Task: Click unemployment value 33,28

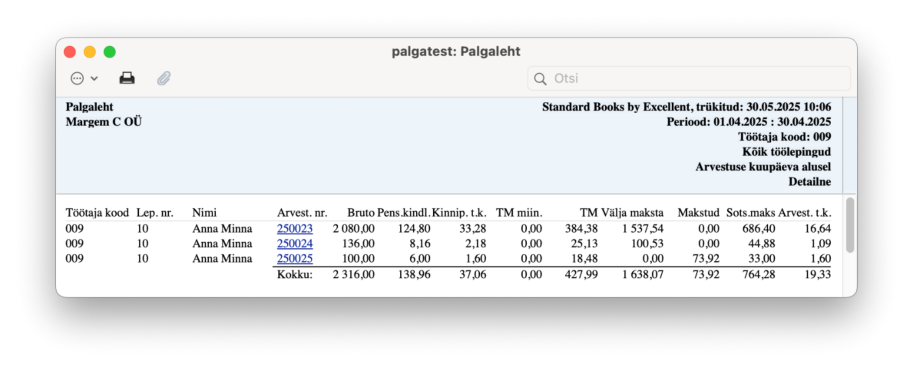Action: click(x=473, y=229)
